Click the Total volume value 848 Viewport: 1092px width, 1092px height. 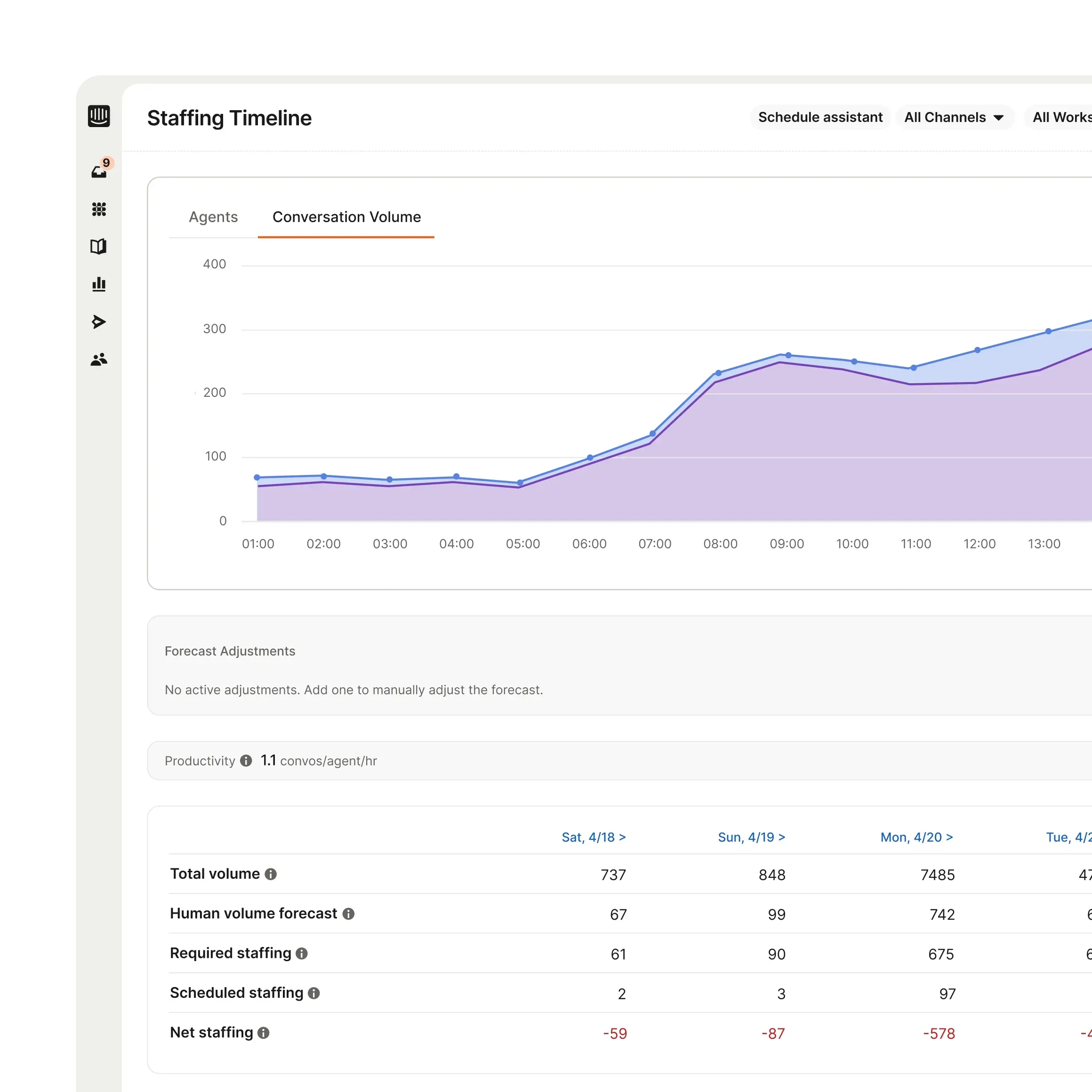click(x=772, y=875)
